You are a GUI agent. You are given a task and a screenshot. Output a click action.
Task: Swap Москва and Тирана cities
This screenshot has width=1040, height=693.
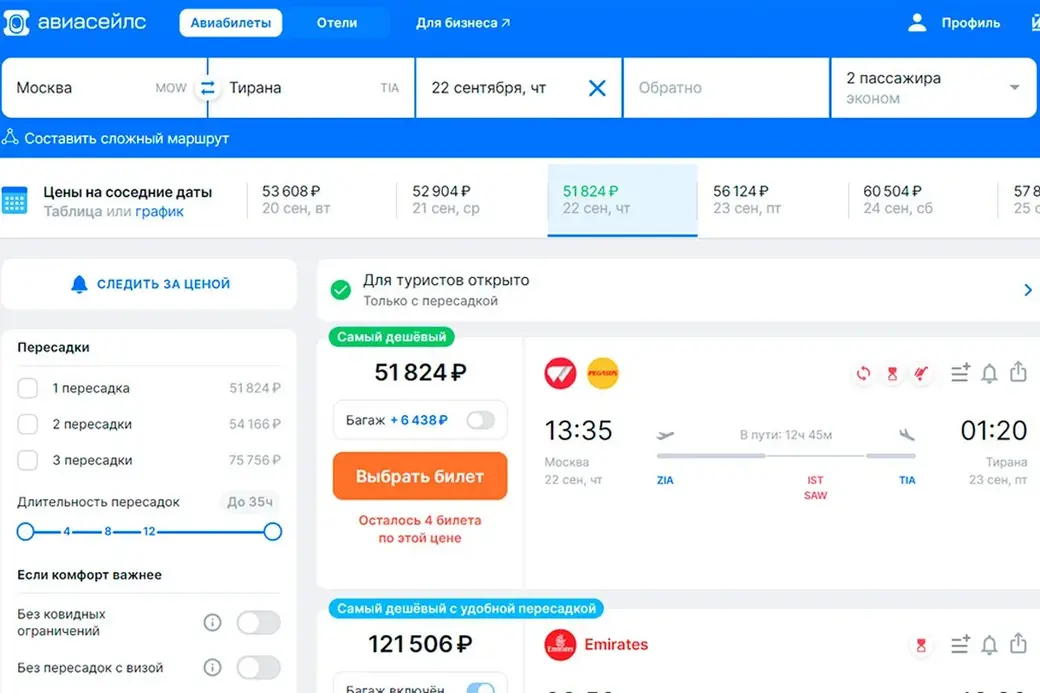tap(207, 87)
